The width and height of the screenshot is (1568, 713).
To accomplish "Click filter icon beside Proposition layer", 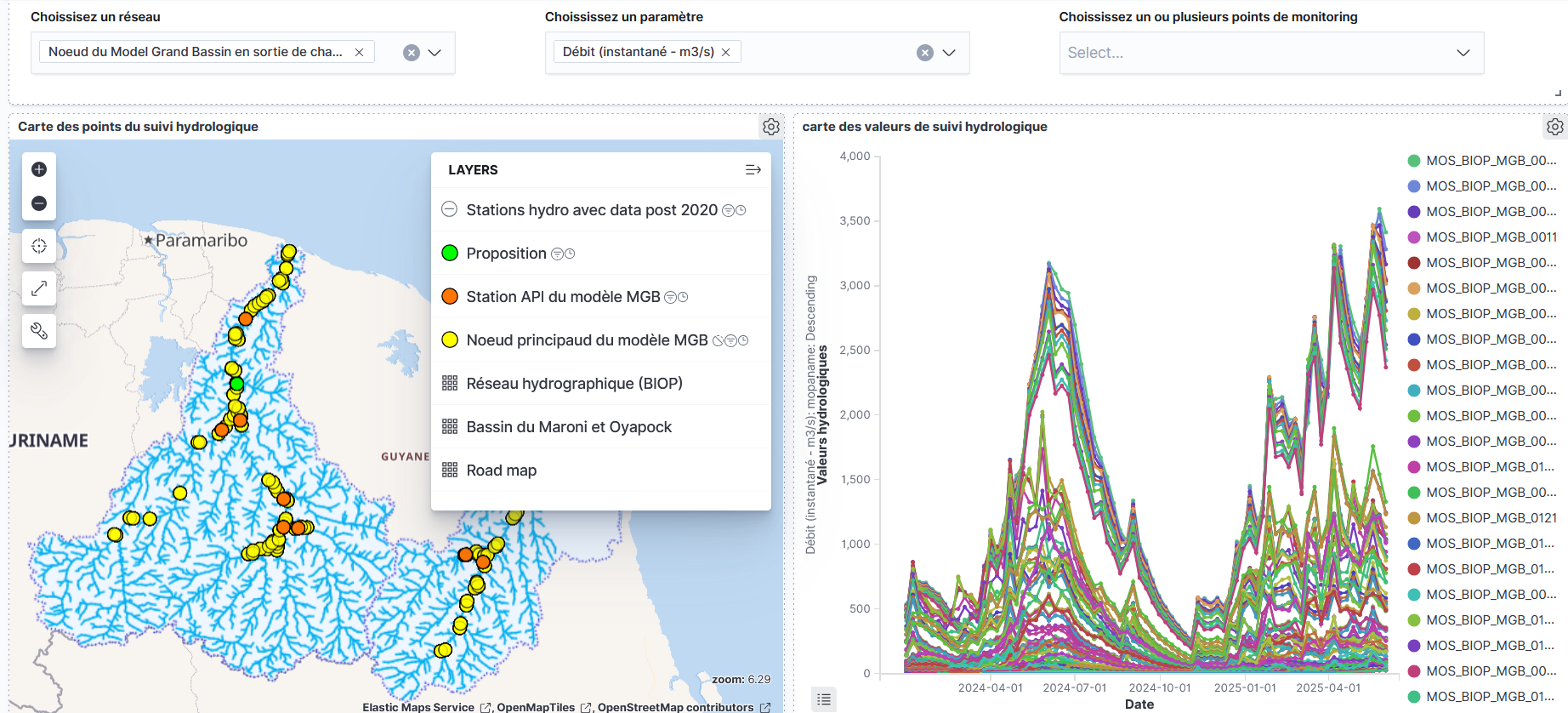I will [557, 254].
